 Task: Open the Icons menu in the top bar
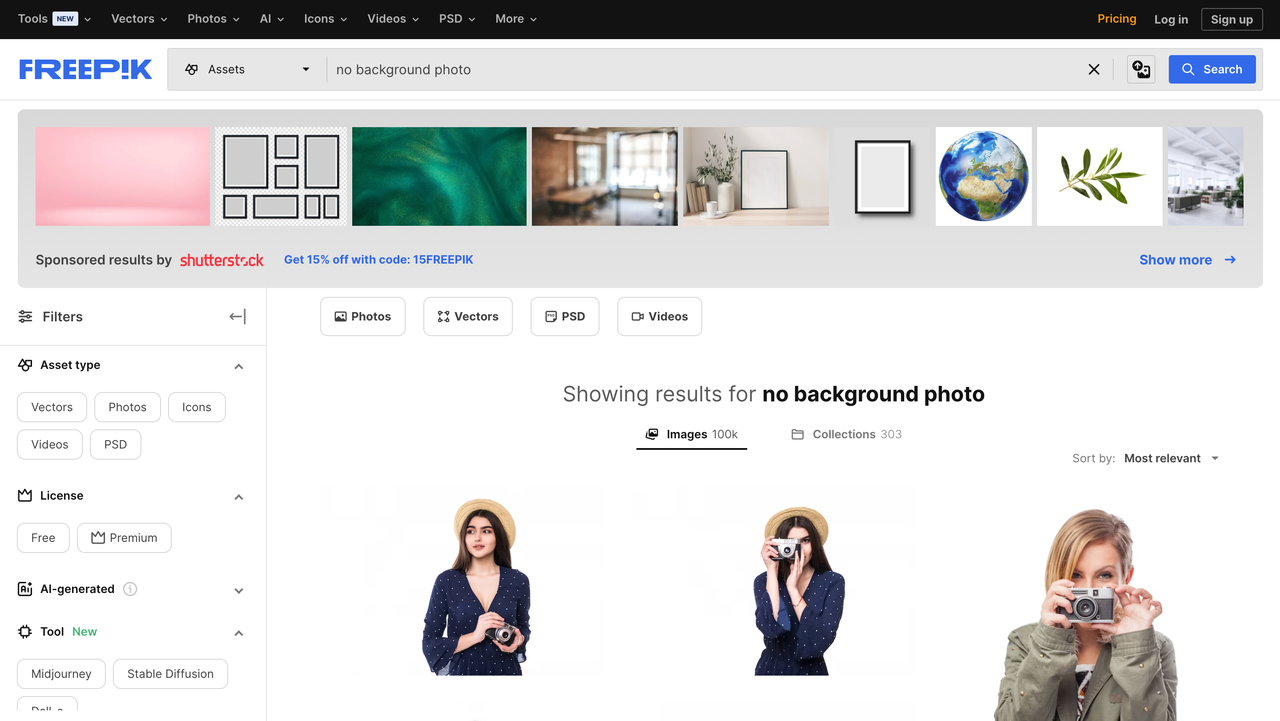[325, 18]
